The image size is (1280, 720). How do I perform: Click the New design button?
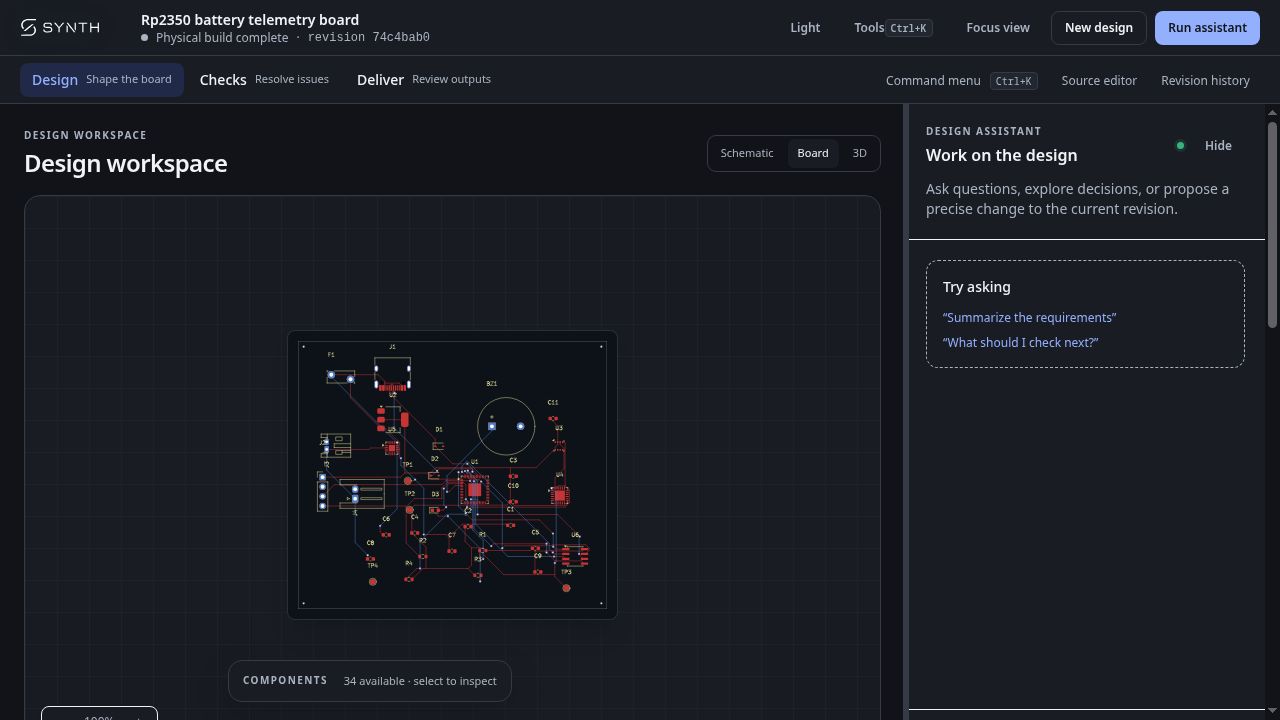1099,28
